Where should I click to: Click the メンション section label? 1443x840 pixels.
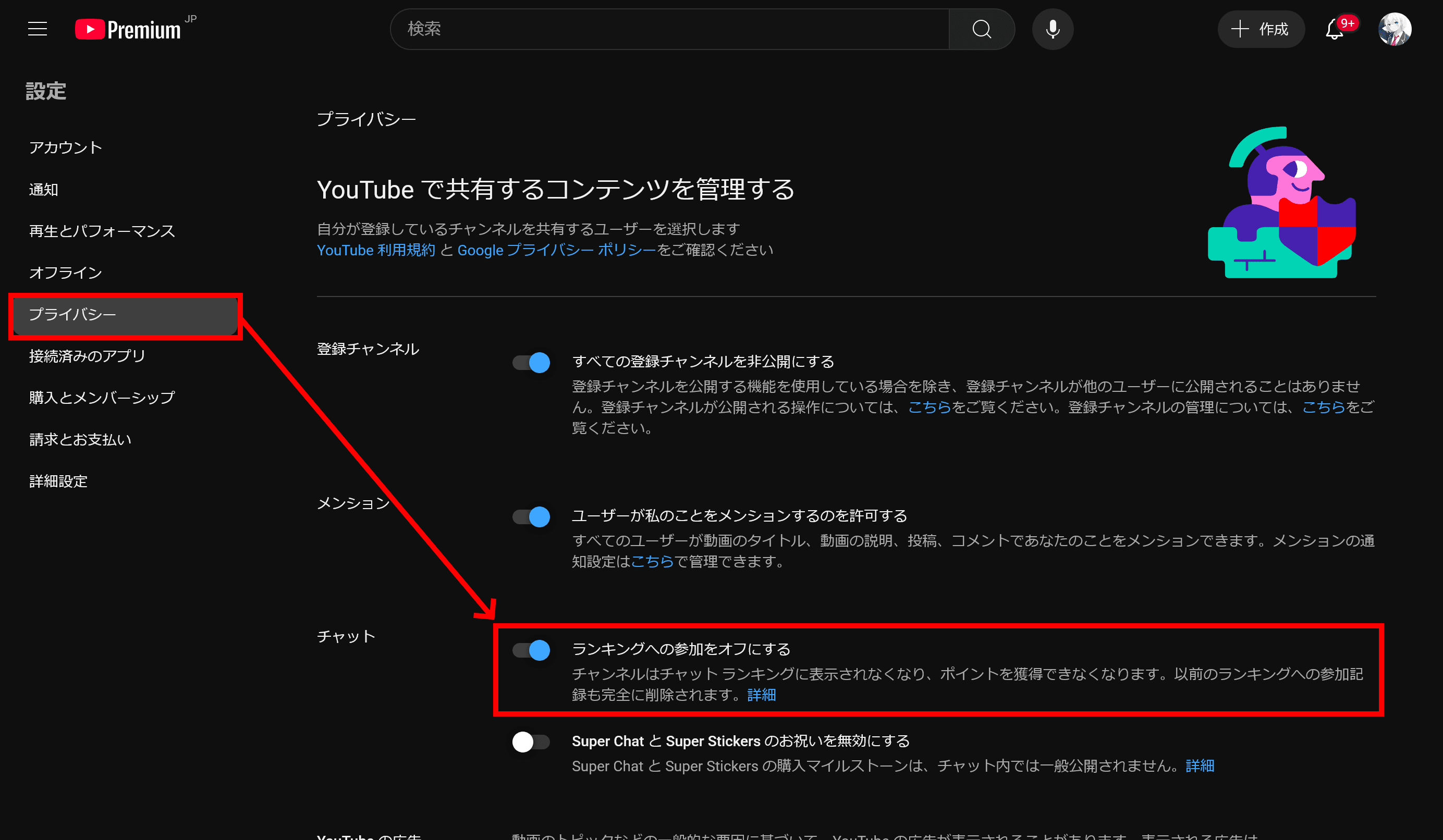353,503
